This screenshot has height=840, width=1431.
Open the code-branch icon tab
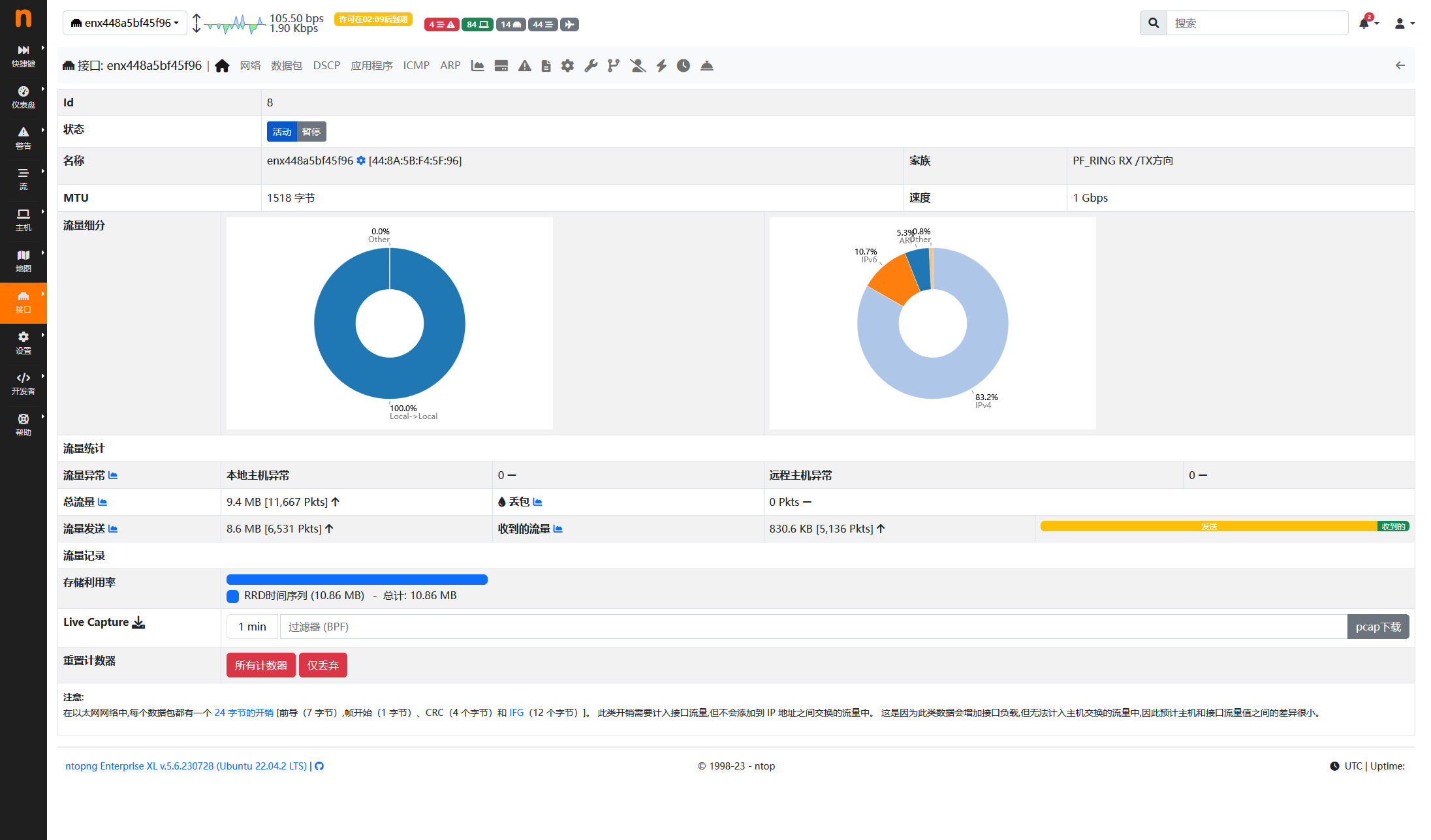614,66
